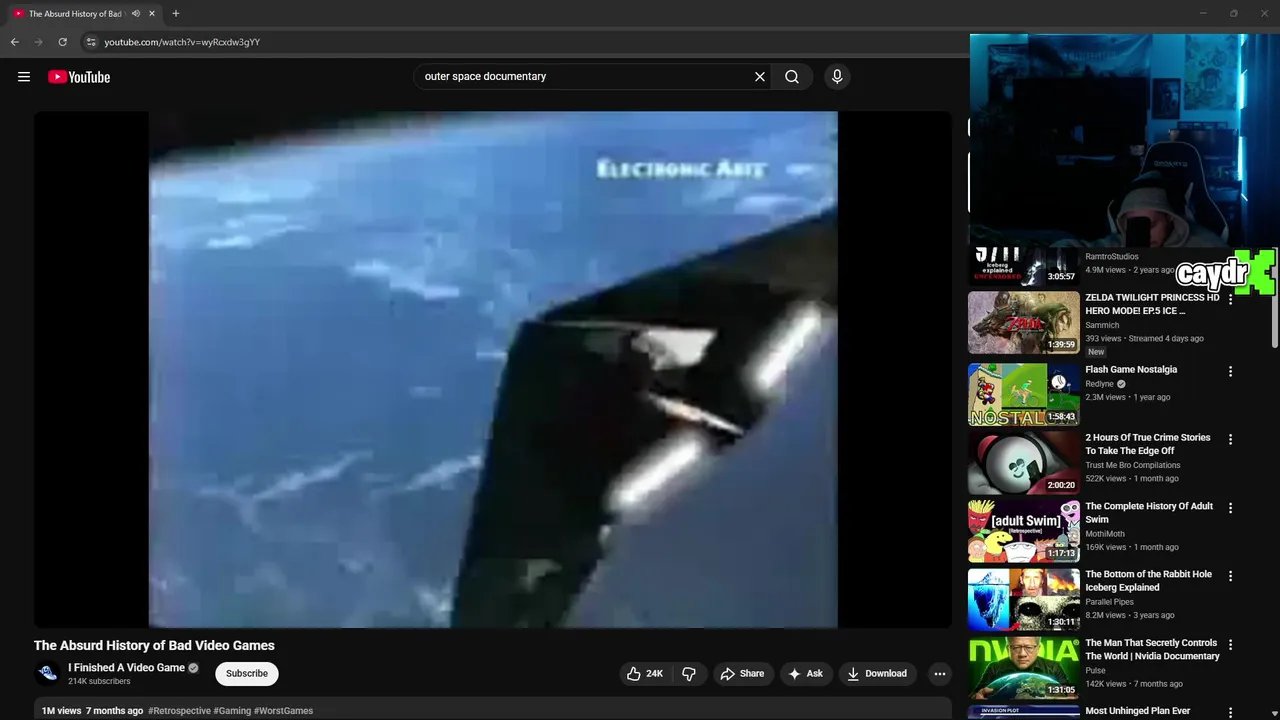The height and width of the screenshot is (720, 1280).
Task: Reload the page
Action: [62, 42]
